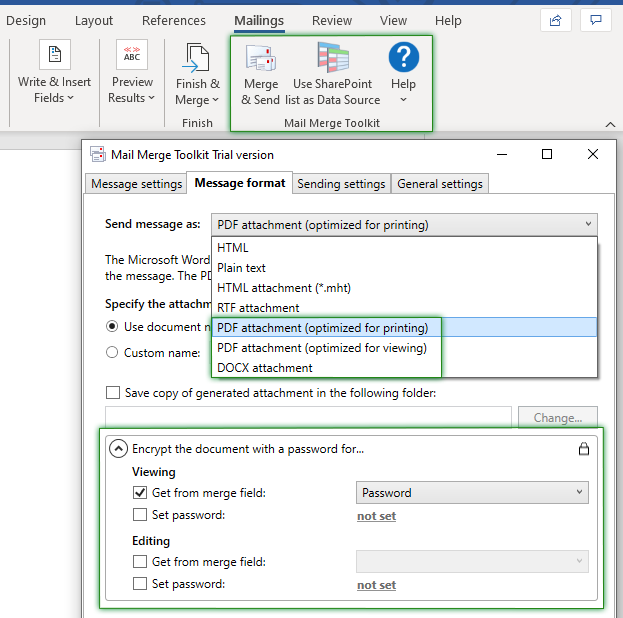Maximize the Mail Merge Toolkit dialog
The image size is (623, 618).
(547, 154)
